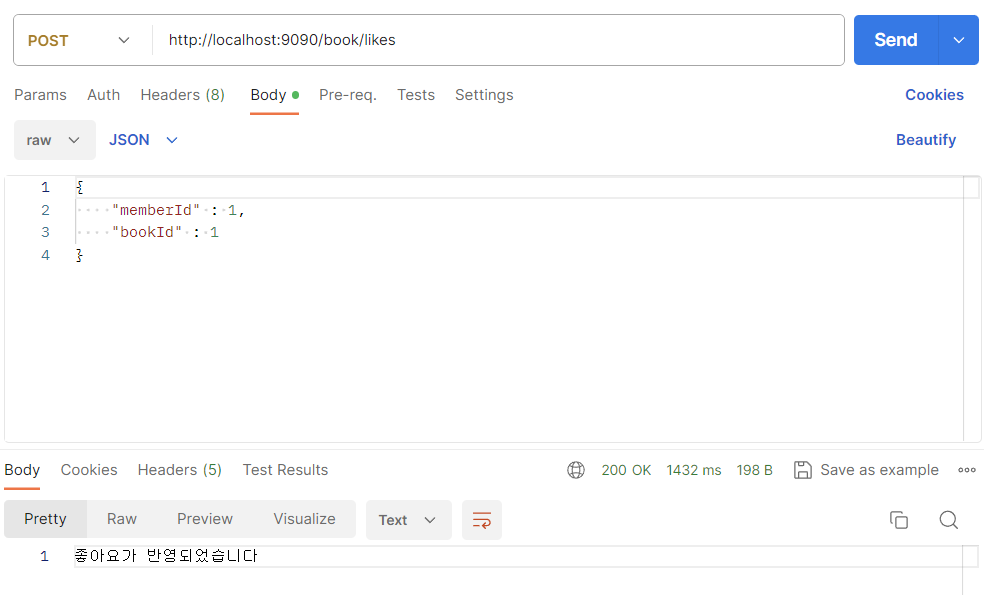Open the Tests tab
This screenshot has width=984, height=595.
point(416,95)
